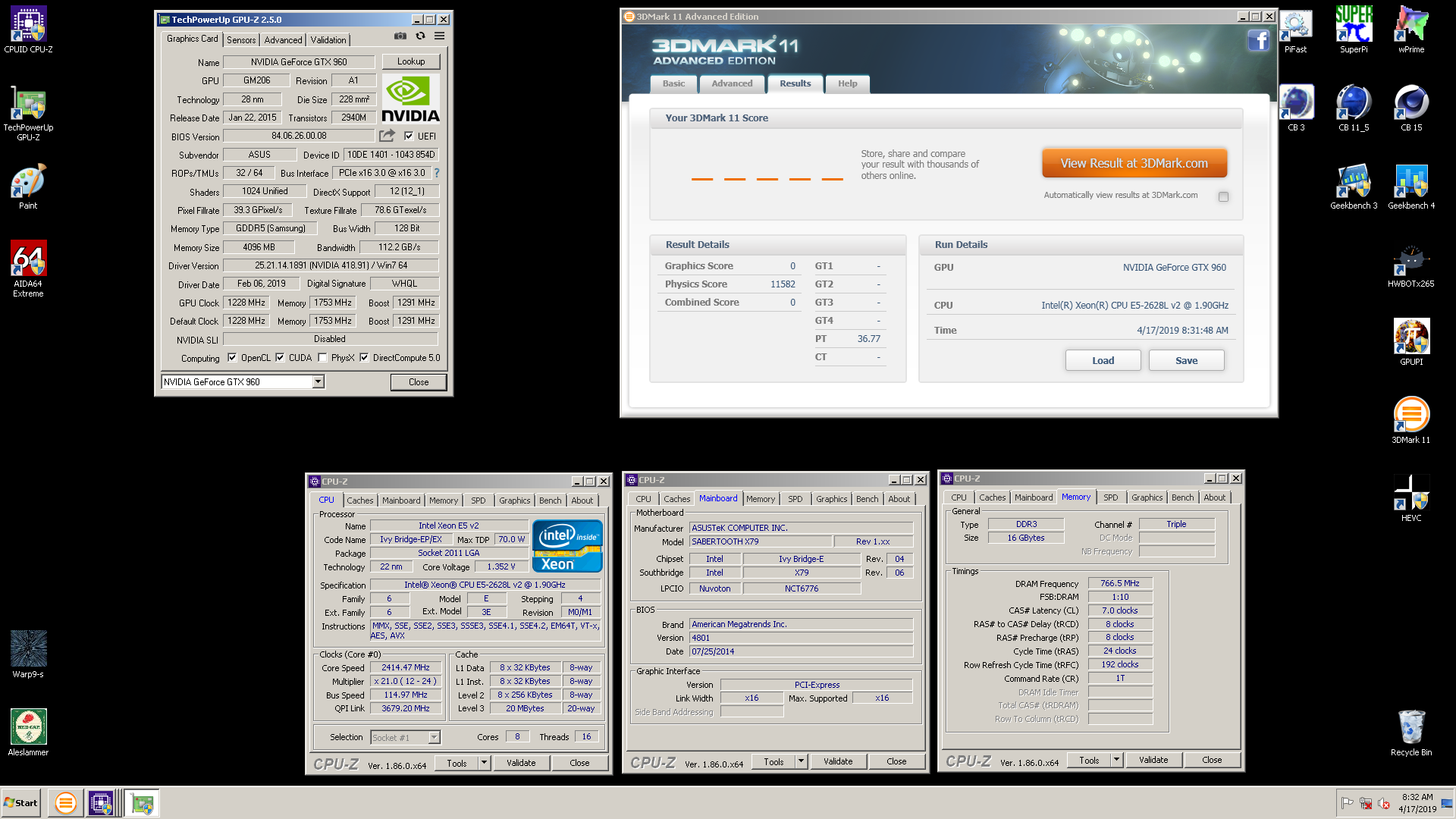Image resolution: width=1456 pixels, height=819 pixels.
Task: Open CB 15 Cinebench shortcut
Action: click(x=1411, y=108)
